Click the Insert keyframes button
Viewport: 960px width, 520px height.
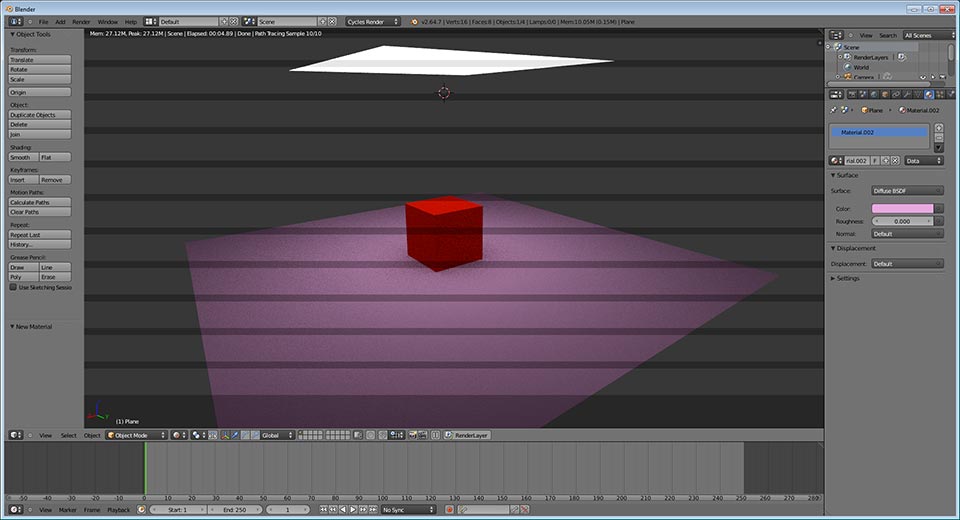(x=23, y=179)
